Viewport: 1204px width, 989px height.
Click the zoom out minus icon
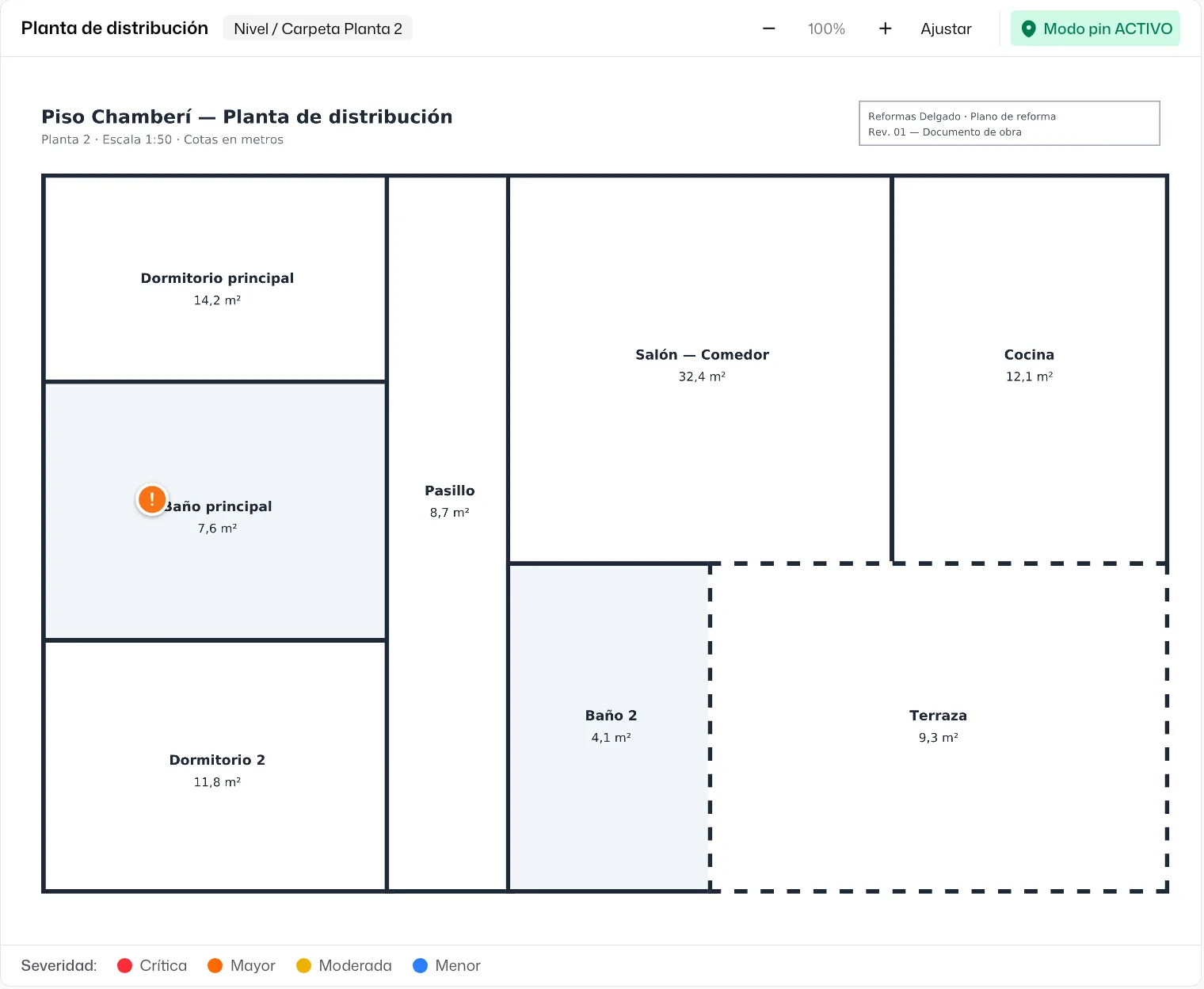768,29
